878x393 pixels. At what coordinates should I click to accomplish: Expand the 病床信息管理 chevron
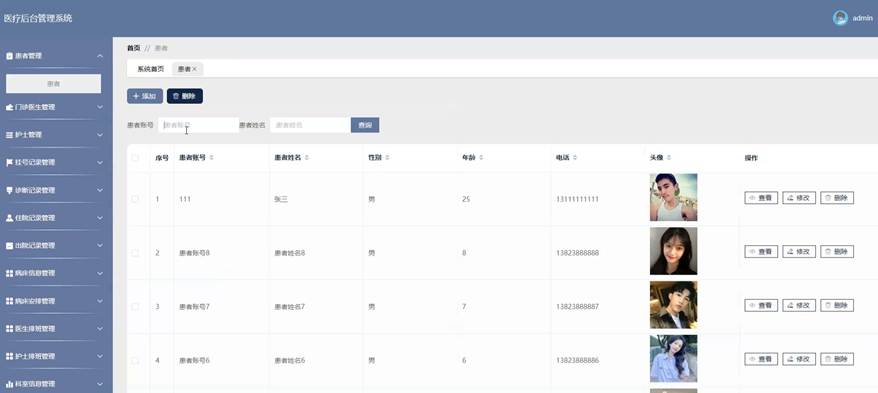coord(100,273)
